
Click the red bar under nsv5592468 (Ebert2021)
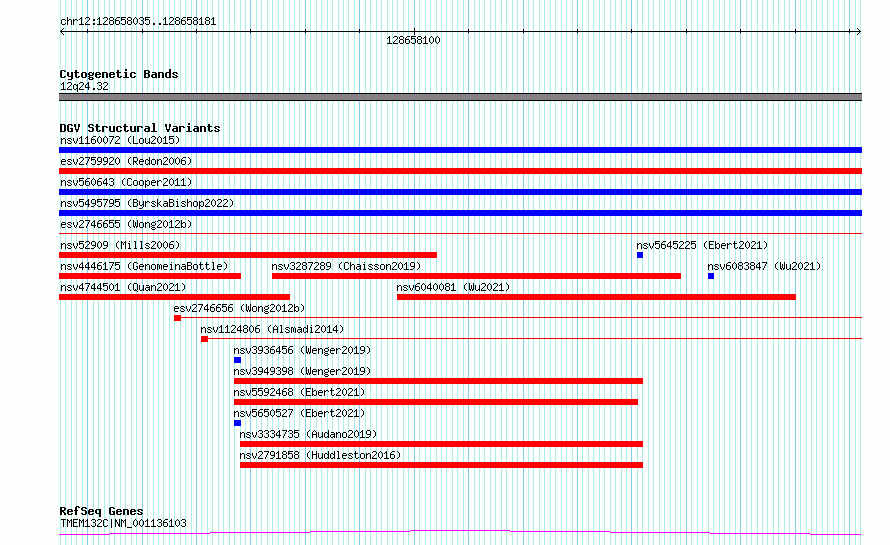436,402
